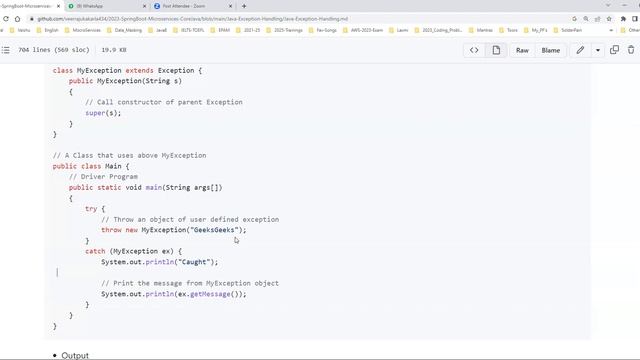The image size is (640, 360).
Task: Open the zoom magnifier icon in address bar
Action: pyautogui.click(x=586, y=19)
